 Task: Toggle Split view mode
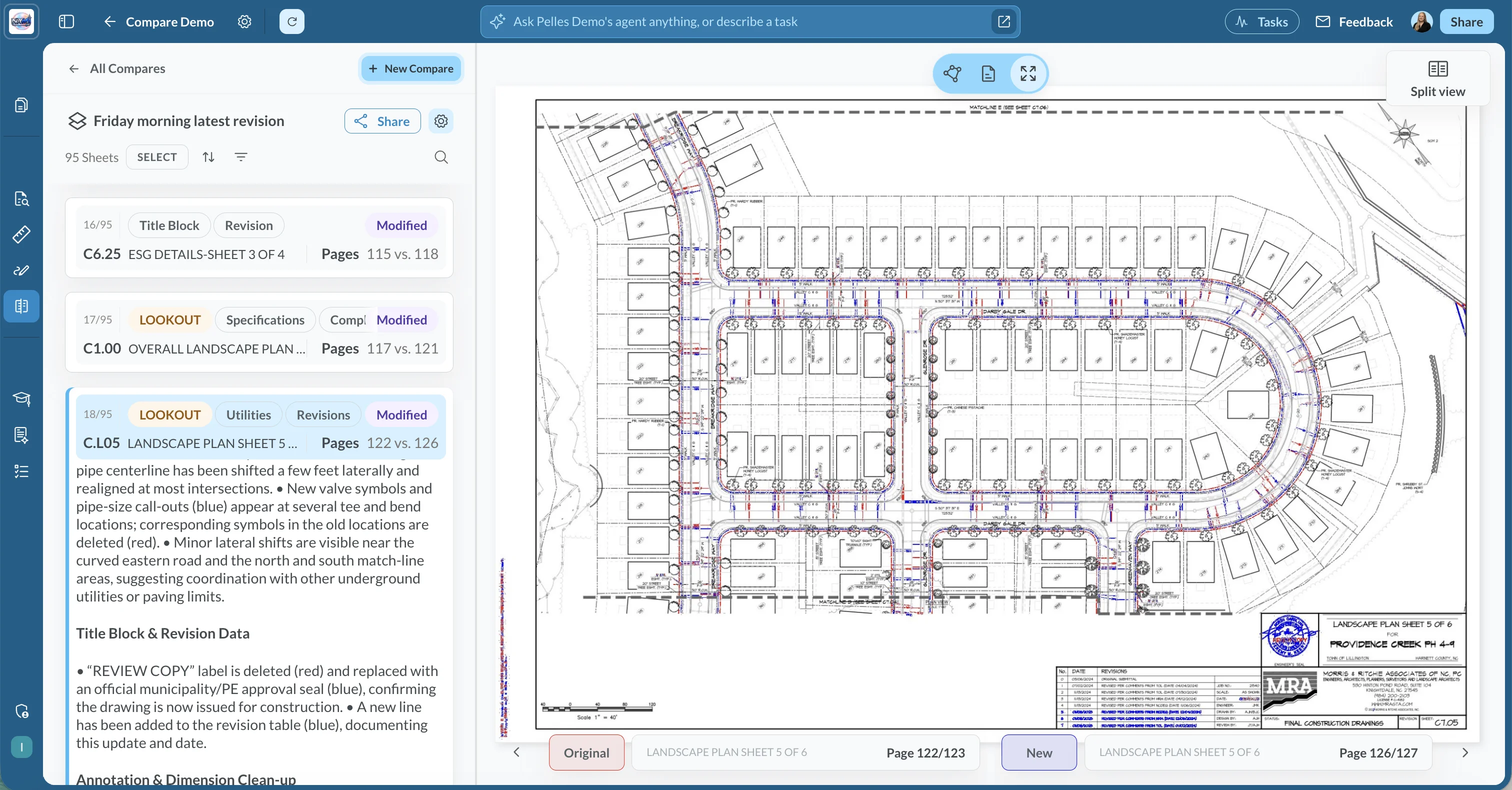pyautogui.click(x=1437, y=78)
